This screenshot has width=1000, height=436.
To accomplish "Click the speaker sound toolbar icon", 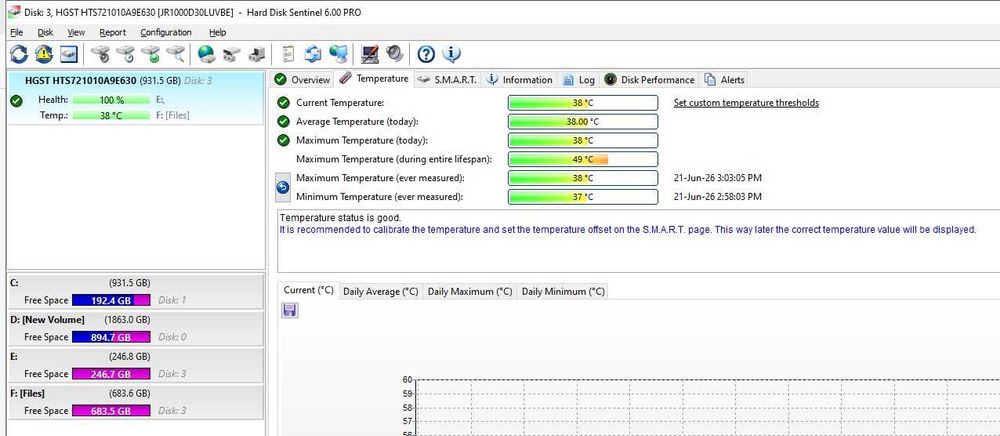I will [395, 54].
